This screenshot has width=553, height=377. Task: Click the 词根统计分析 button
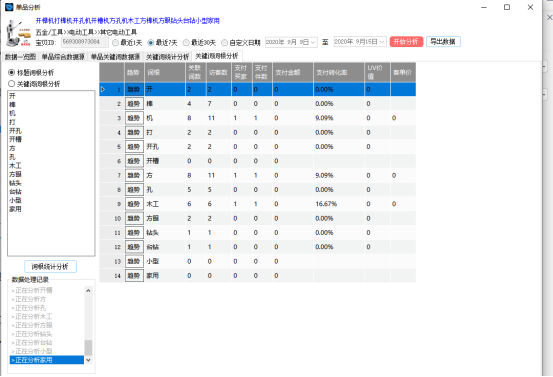tap(50, 267)
